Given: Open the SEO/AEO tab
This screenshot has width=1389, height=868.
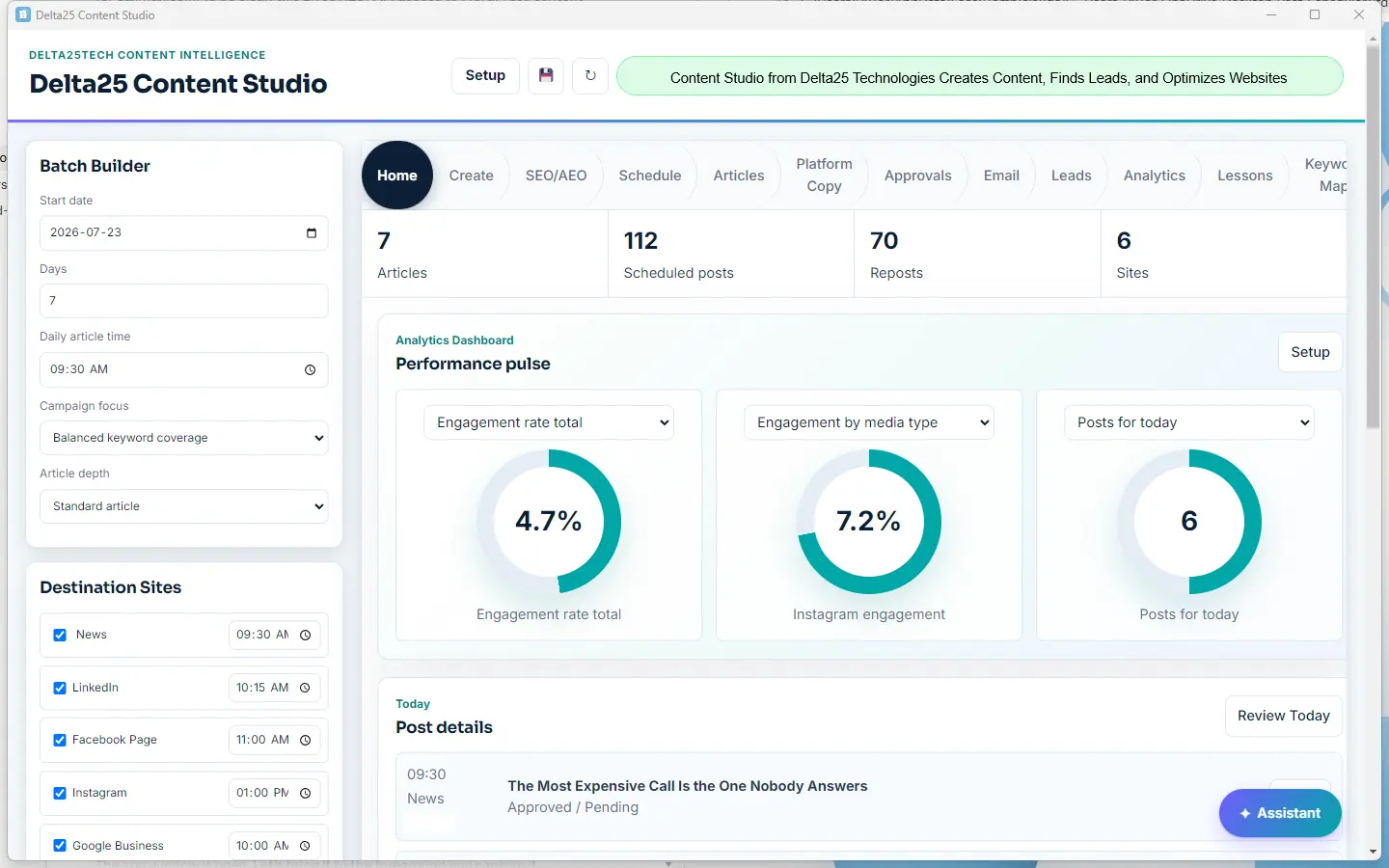Looking at the screenshot, I should coord(556,176).
